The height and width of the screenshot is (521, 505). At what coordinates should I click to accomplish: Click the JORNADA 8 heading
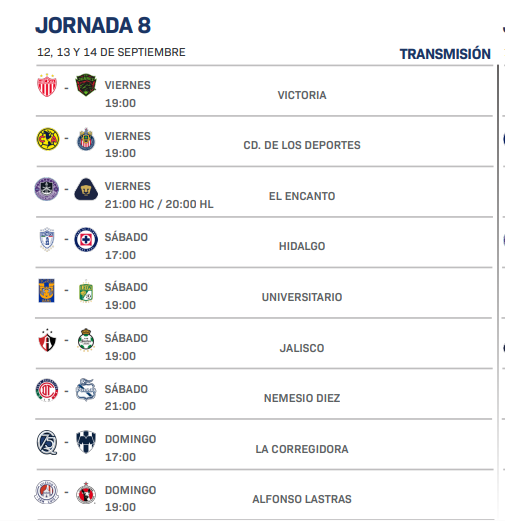93,25
